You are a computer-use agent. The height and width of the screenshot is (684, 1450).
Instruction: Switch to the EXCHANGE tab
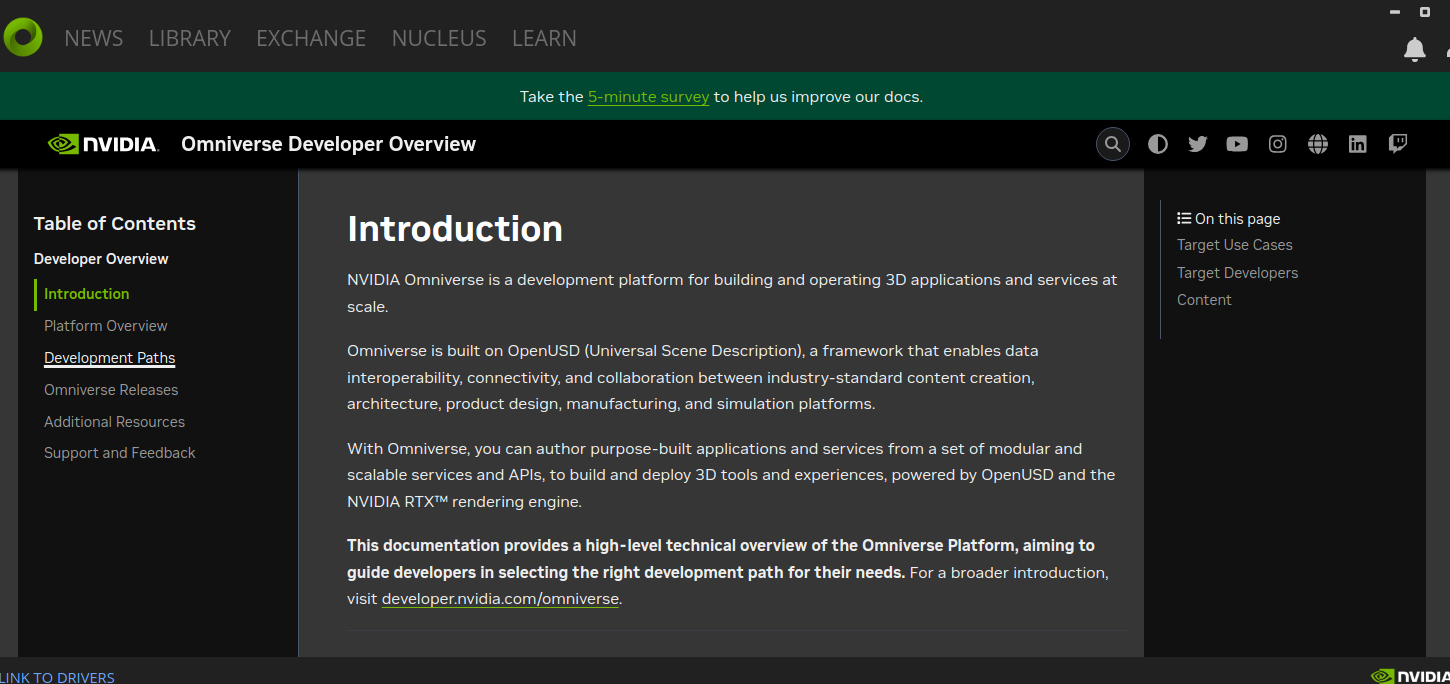(x=311, y=38)
